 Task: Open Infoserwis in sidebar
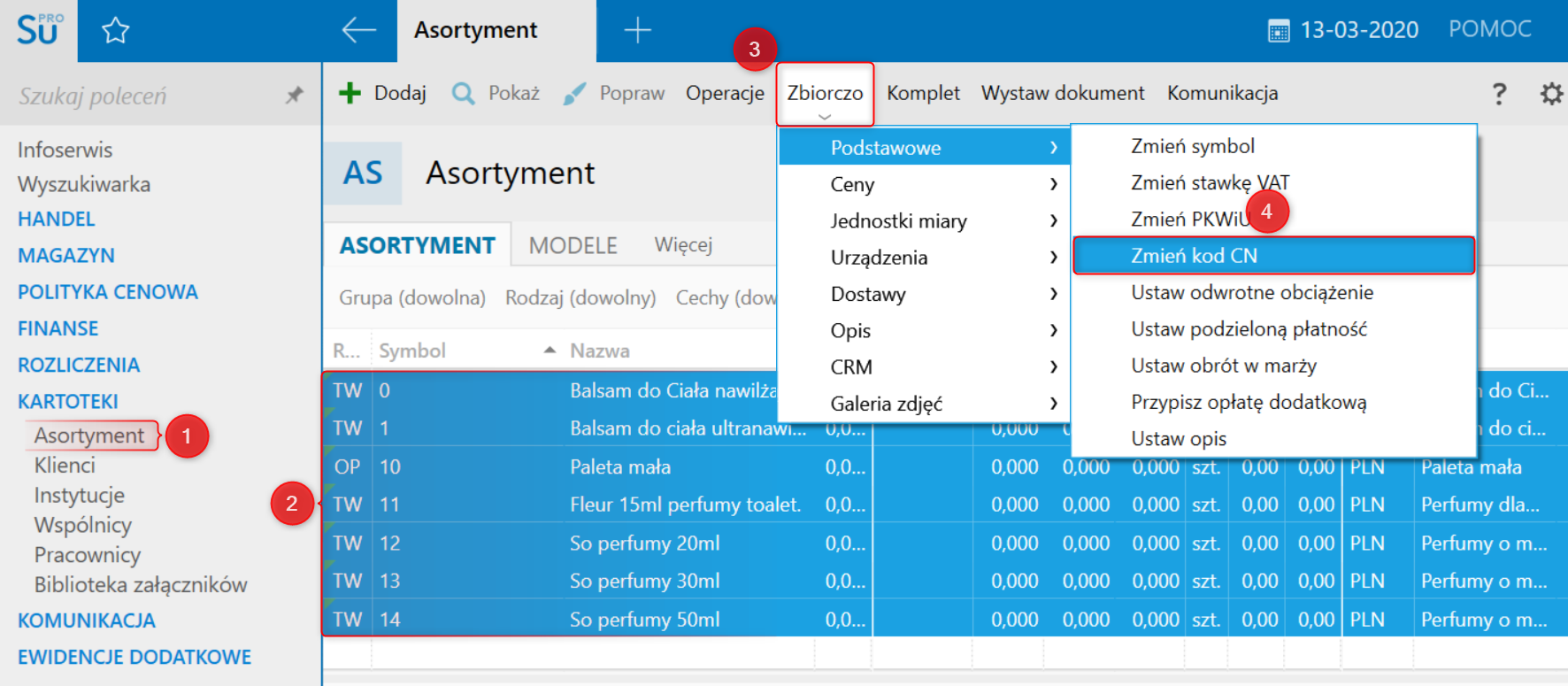click(x=65, y=150)
